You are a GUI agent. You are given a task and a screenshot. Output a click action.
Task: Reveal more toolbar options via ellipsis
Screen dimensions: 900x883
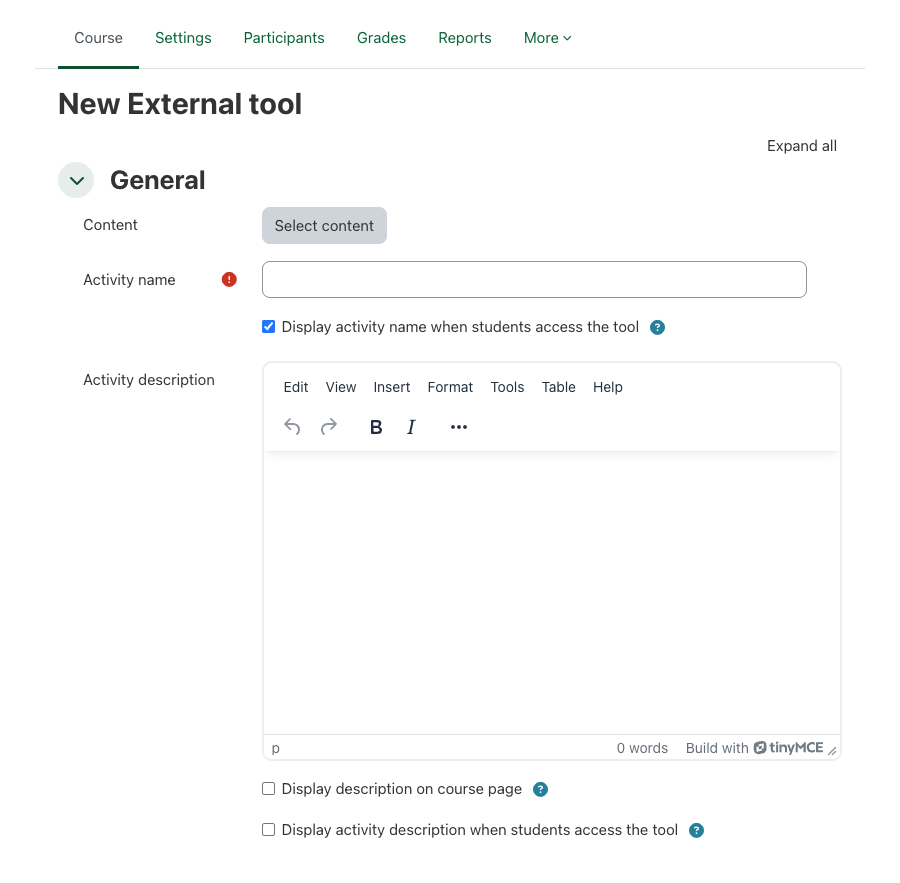459,427
